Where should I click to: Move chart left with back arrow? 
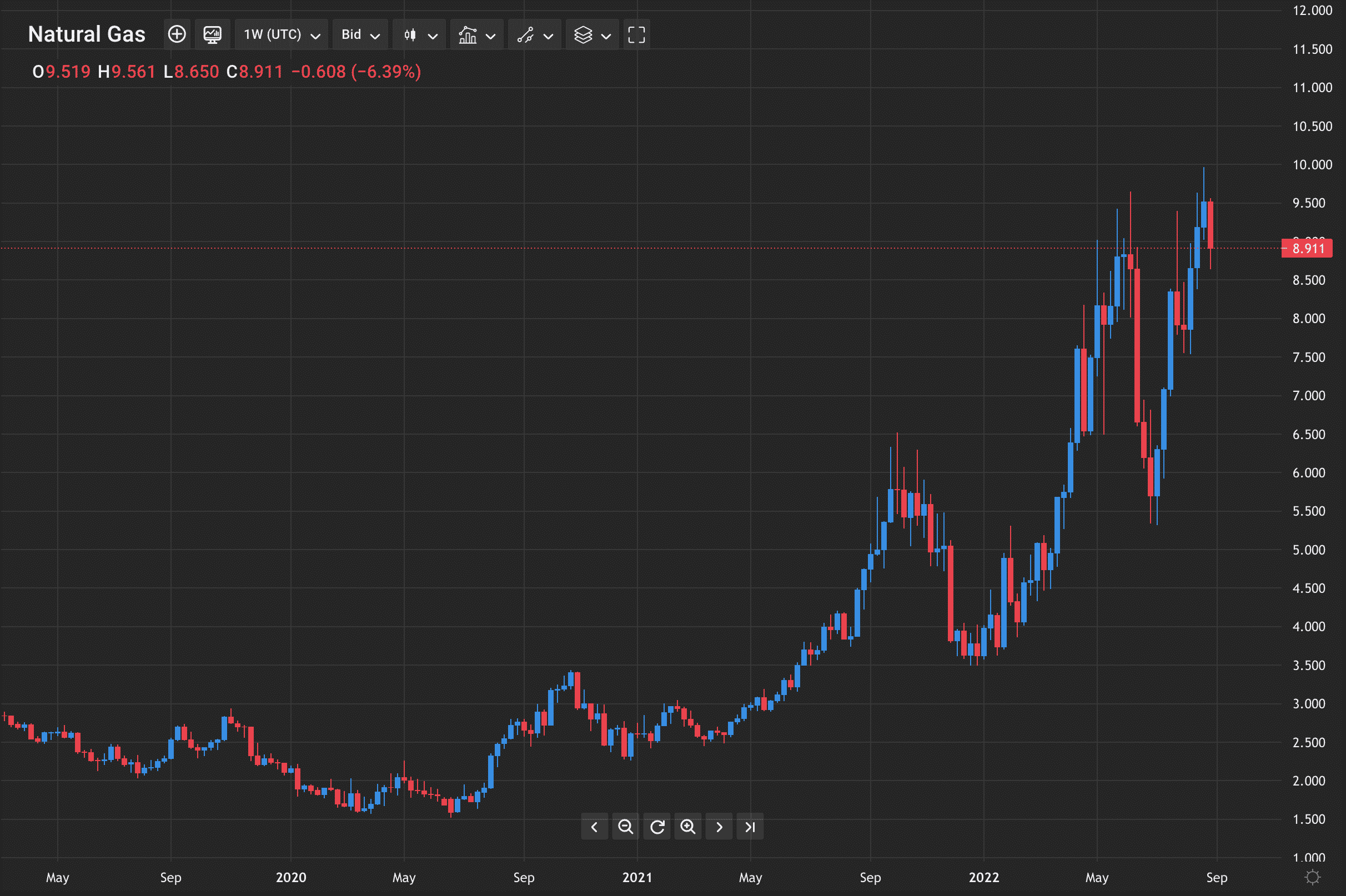click(594, 826)
